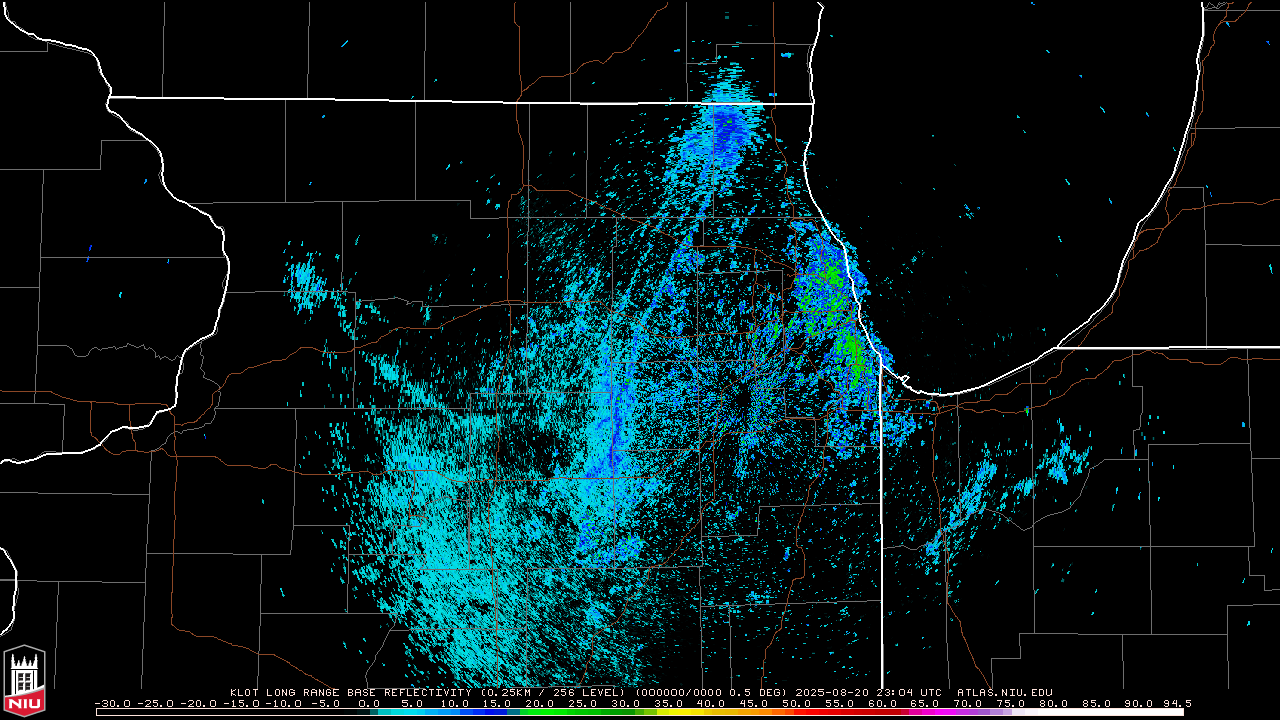1280x720 pixels.
Task: Click the '-5.0' scale label
Action: point(325,703)
